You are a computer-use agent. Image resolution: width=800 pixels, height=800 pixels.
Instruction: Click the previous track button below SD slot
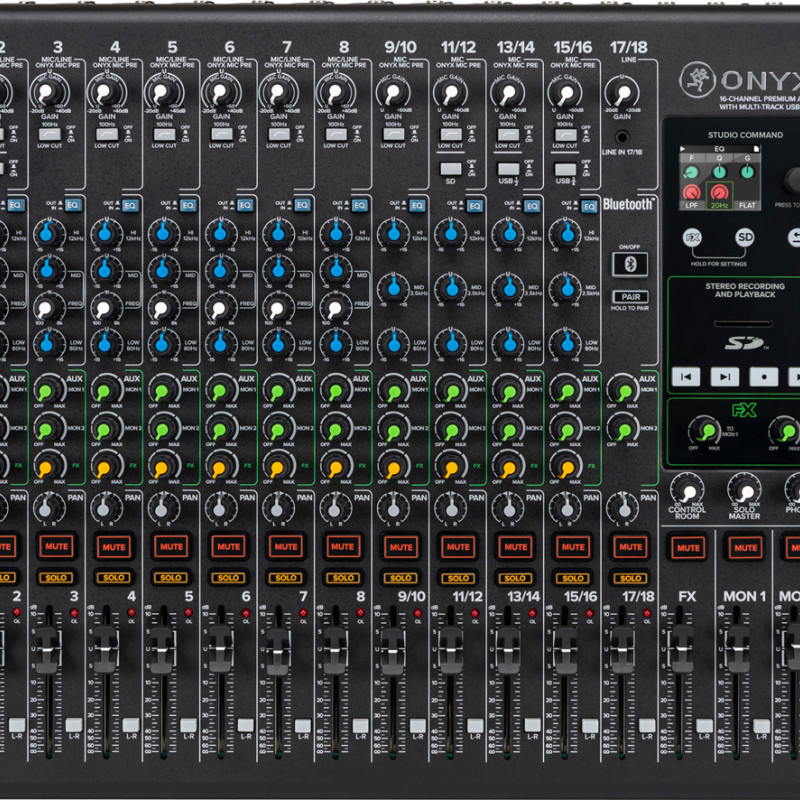[686, 377]
